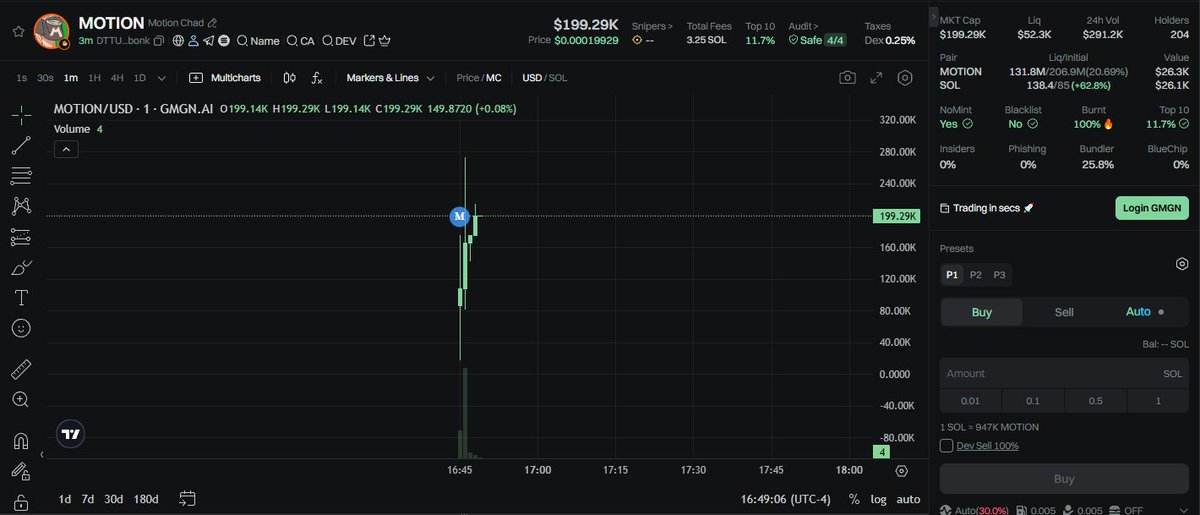
Task: Collapse the right info panel
Action: pyautogui.click(x=934, y=17)
